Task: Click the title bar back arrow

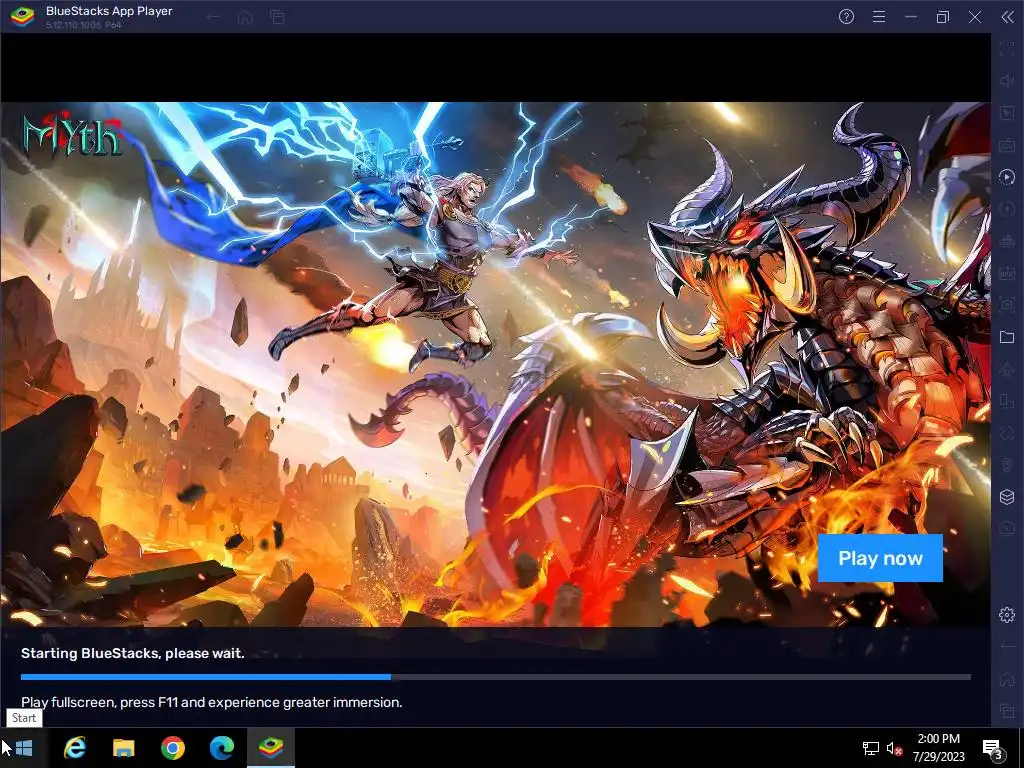Action: point(214,17)
